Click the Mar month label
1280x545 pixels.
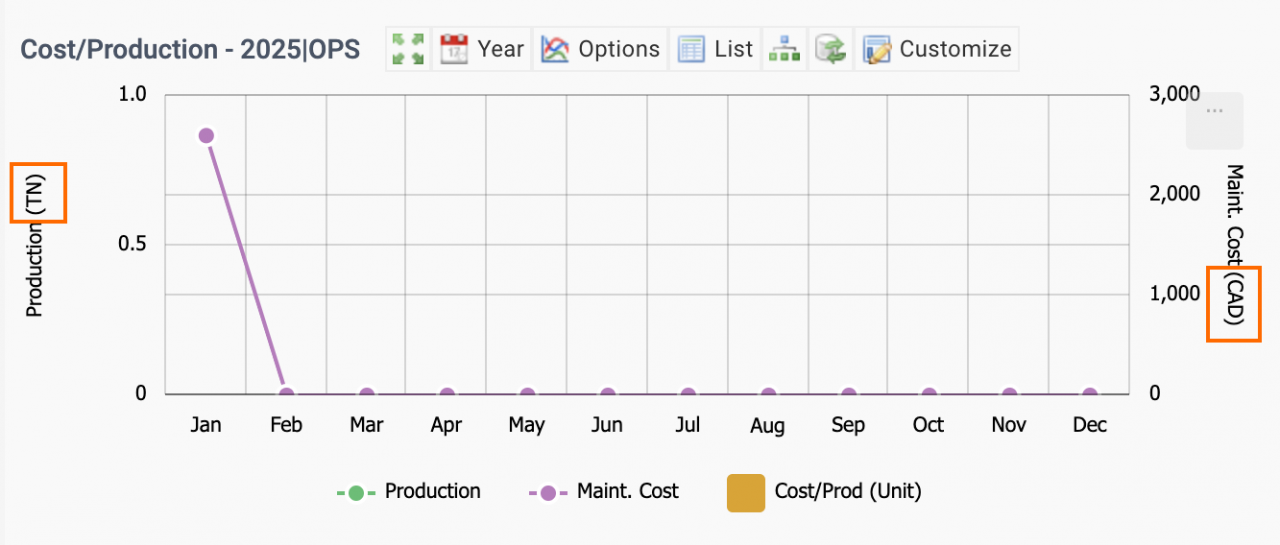[x=367, y=425]
